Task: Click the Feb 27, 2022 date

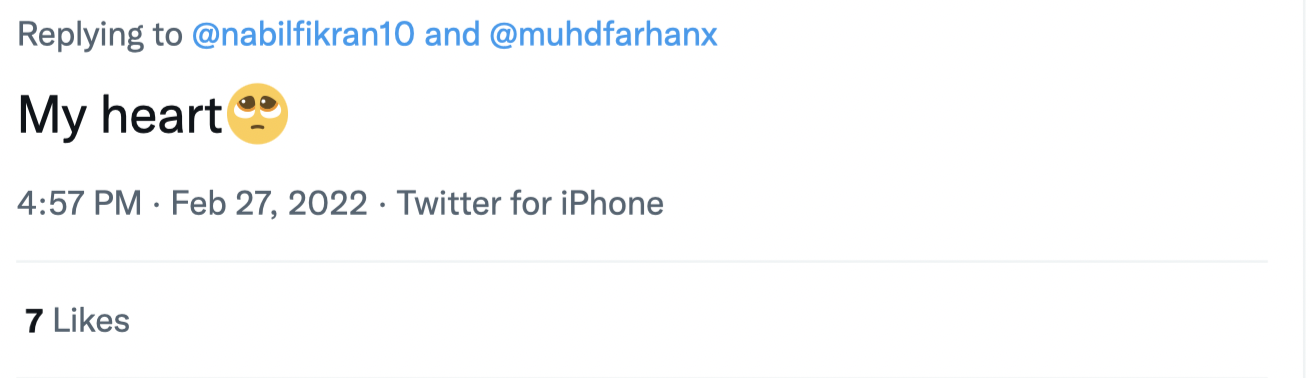Action: [x=269, y=204]
